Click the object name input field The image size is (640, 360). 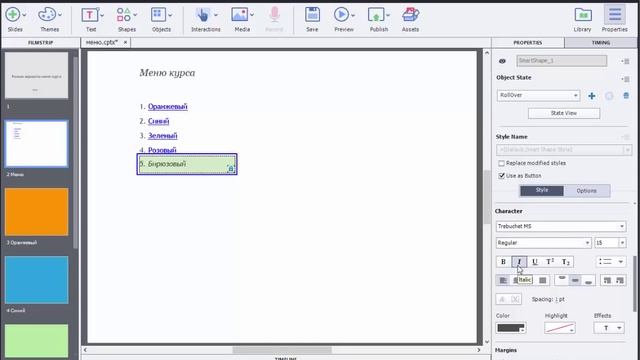[x=561, y=61]
